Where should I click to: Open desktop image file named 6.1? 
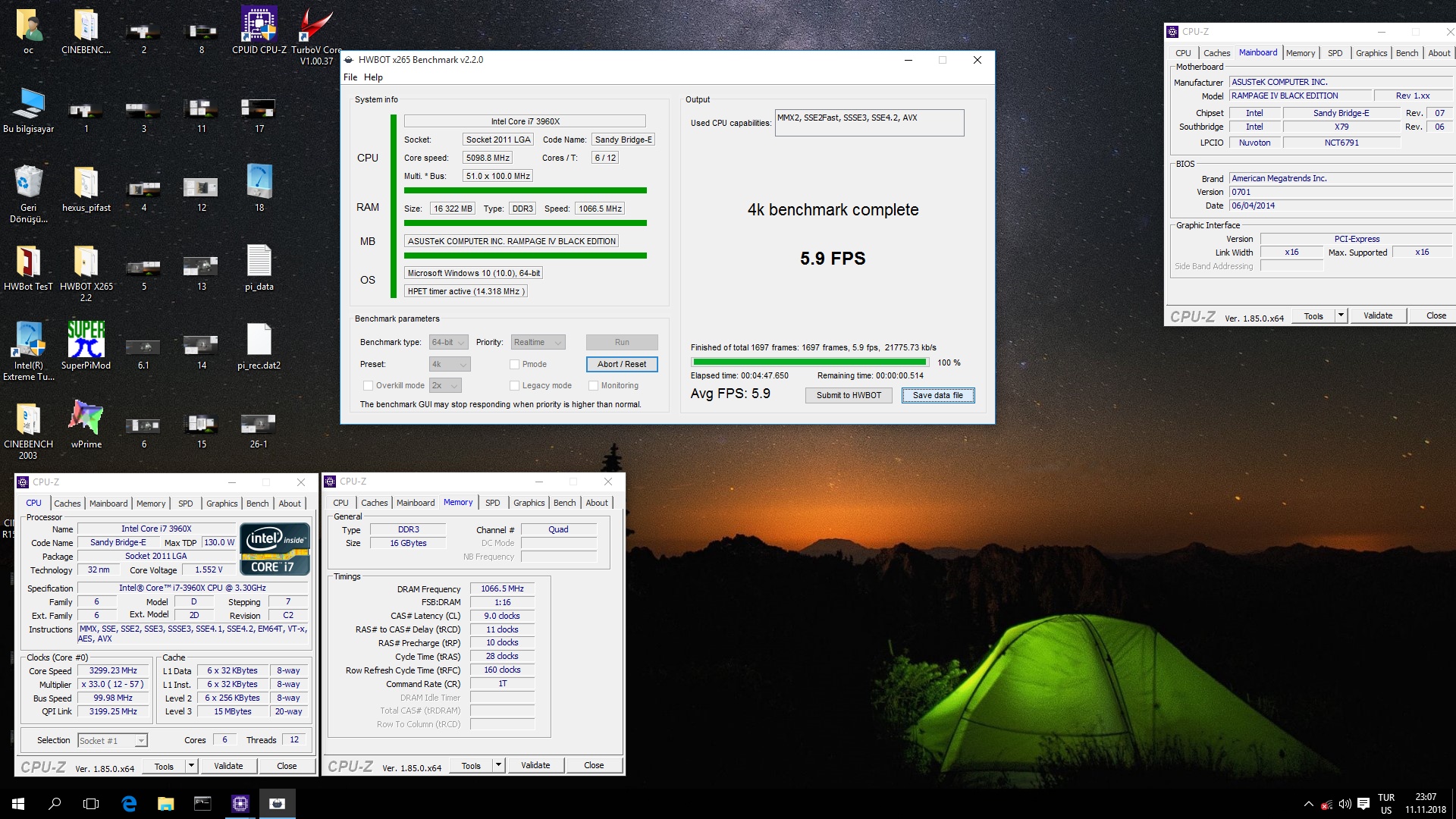click(143, 354)
